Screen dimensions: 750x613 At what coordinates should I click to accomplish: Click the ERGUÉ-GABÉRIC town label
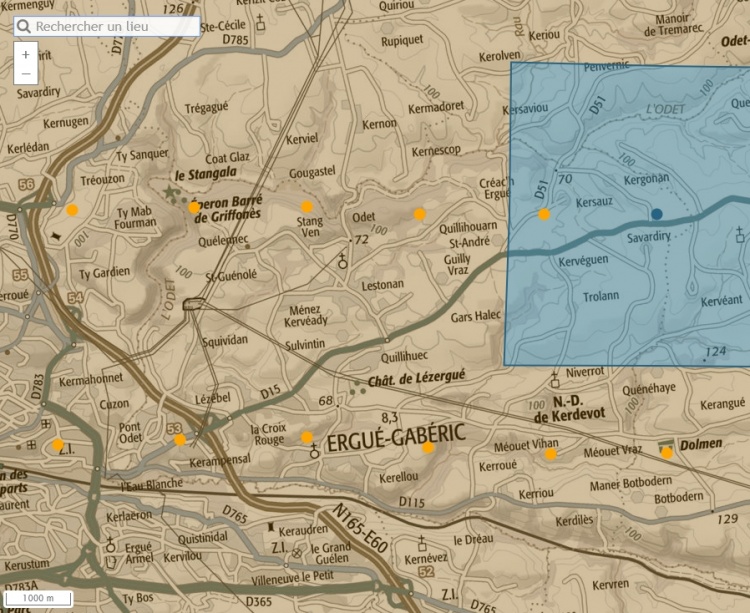(397, 436)
